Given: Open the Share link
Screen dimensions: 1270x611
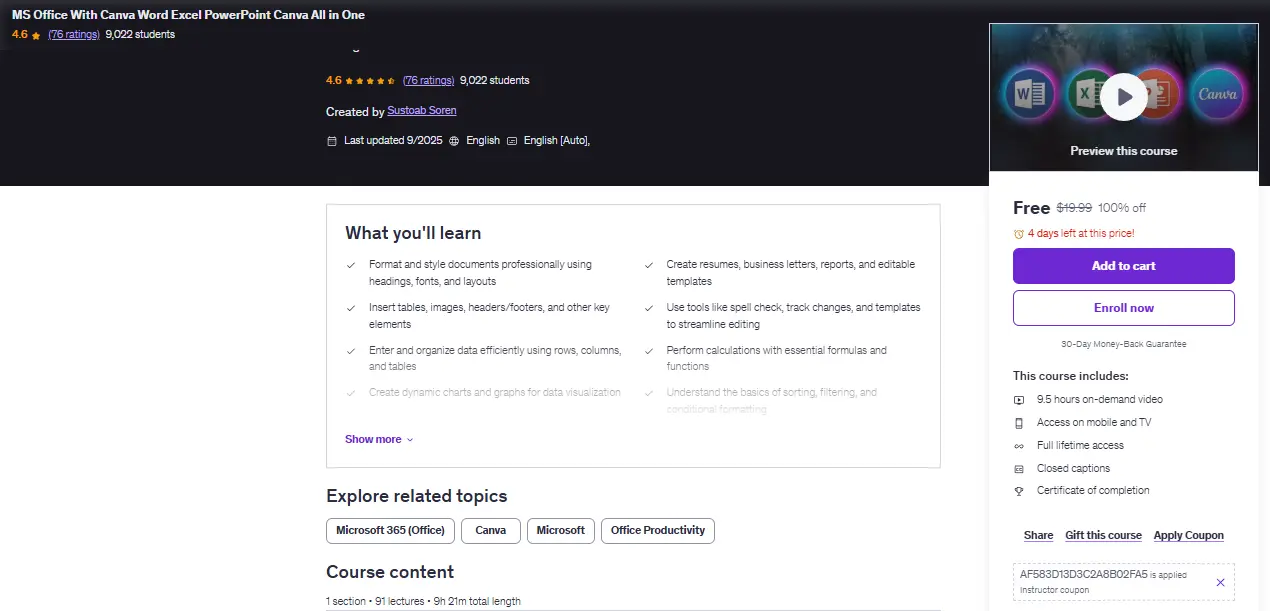Looking at the screenshot, I should tap(1038, 535).
